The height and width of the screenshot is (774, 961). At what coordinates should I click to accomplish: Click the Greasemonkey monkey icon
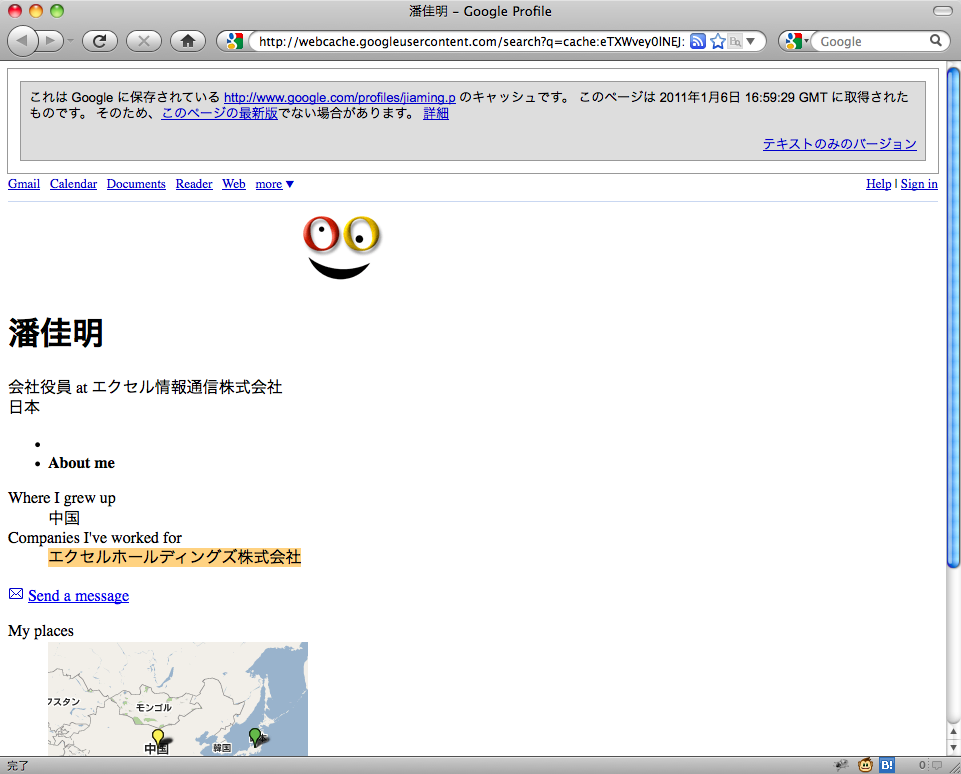pyautogui.click(x=865, y=764)
